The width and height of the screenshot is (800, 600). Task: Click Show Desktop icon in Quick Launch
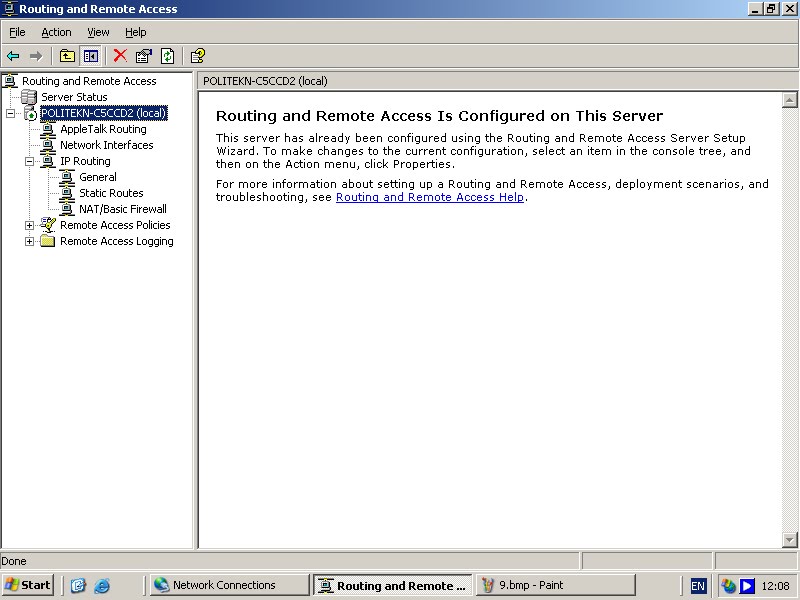click(x=78, y=585)
